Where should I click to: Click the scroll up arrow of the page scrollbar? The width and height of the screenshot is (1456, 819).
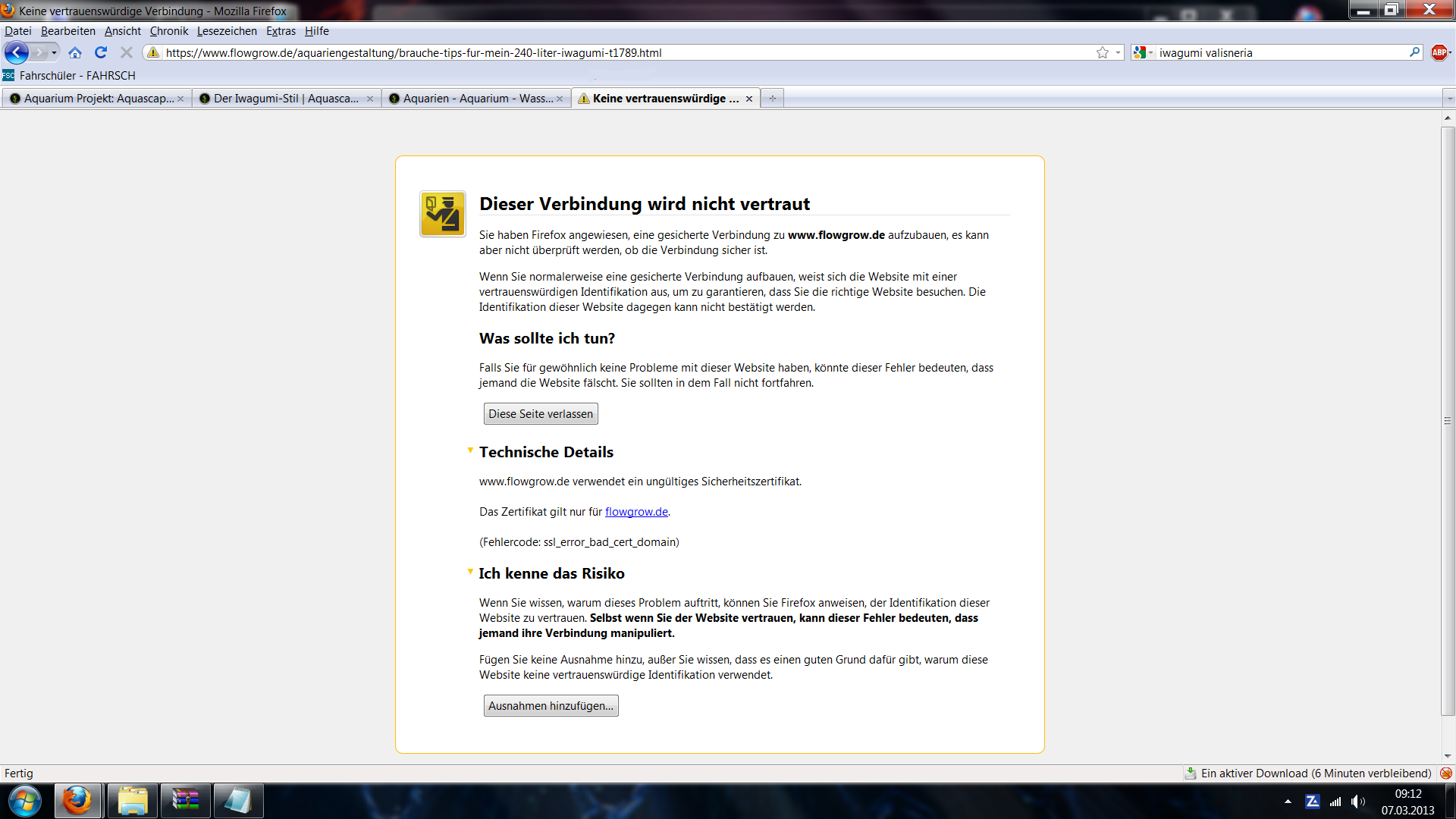tap(1448, 118)
